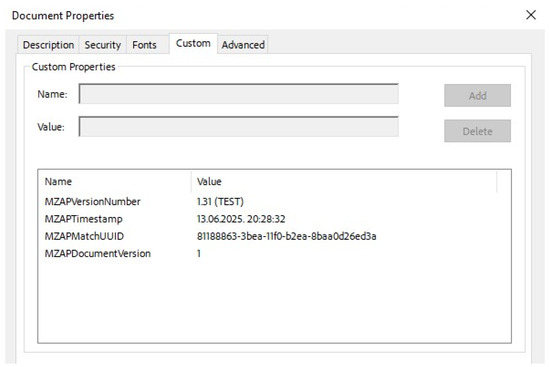Click the Add button

coord(477,95)
